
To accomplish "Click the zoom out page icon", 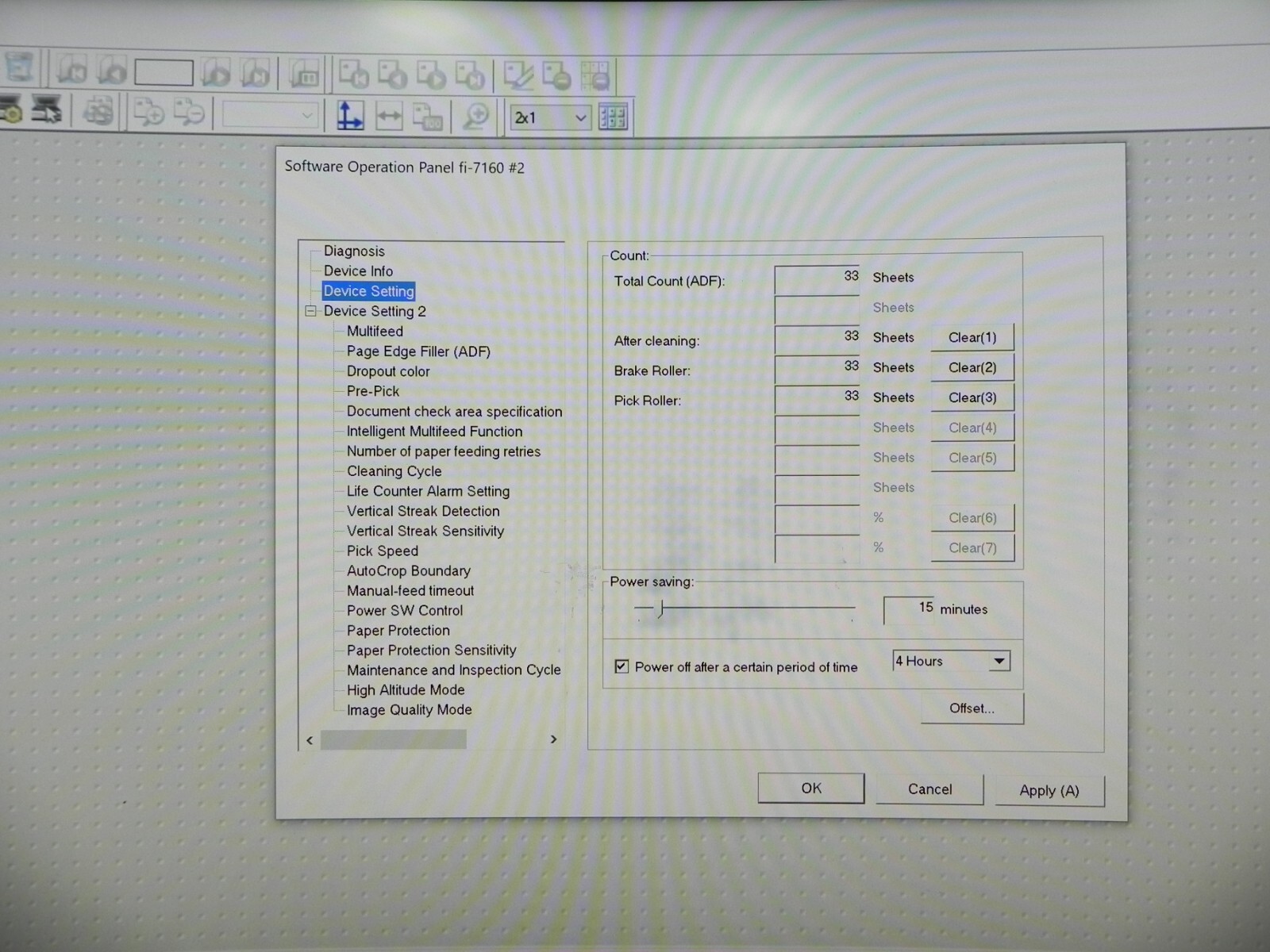I will click(x=189, y=112).
